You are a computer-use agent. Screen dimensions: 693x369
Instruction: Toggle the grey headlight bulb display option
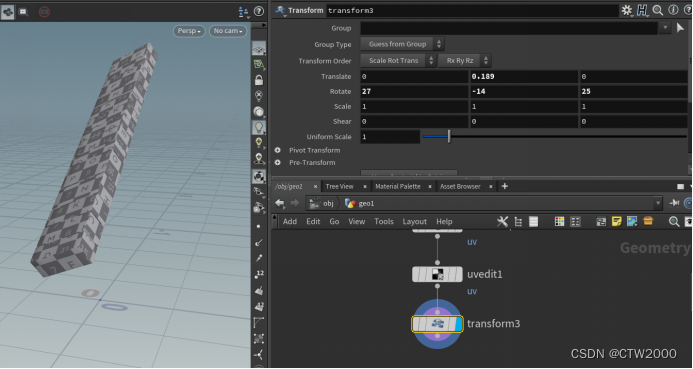point(259,128)
